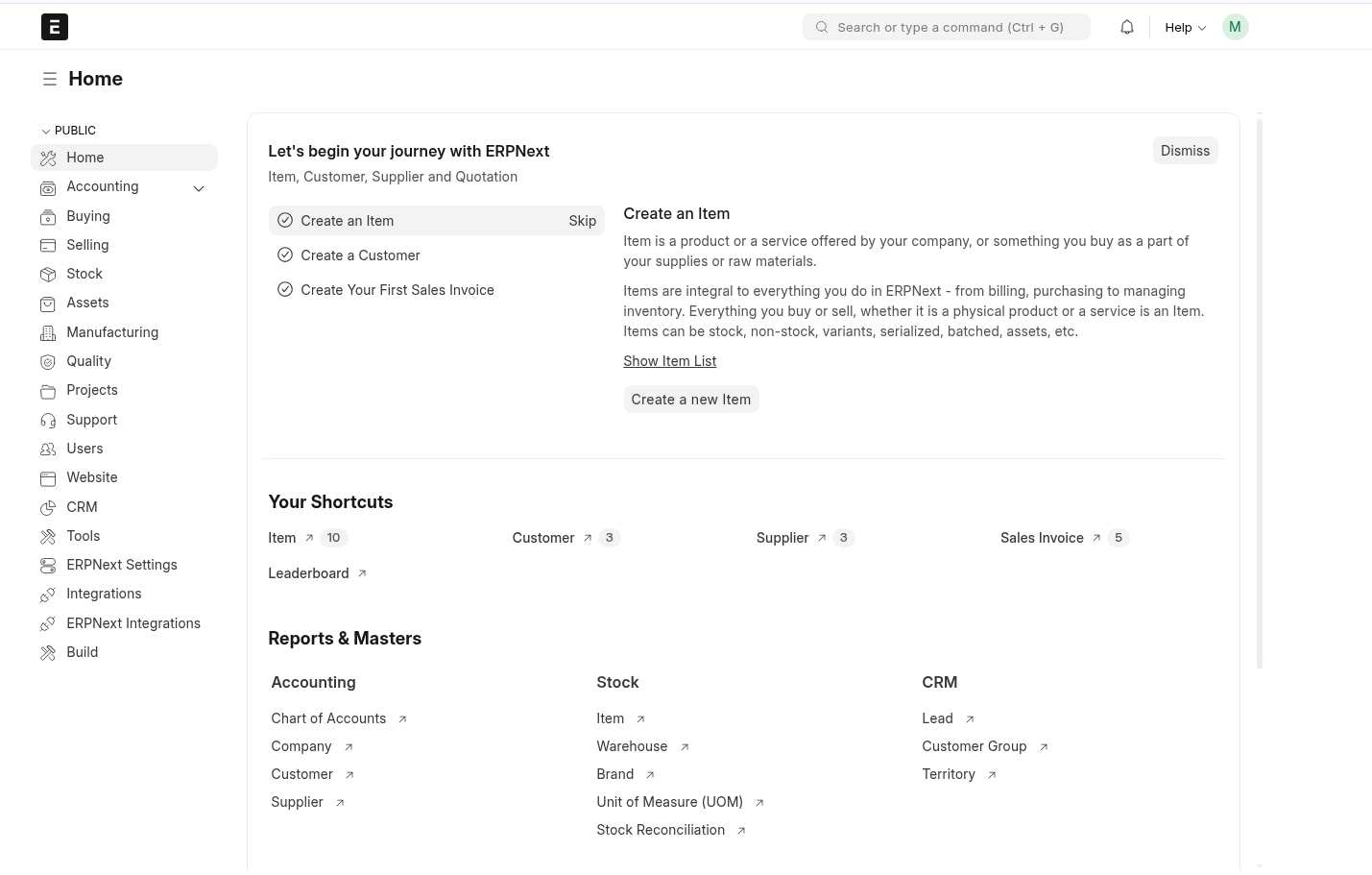Image resolution: width=1372 pixels, height=875 pixels.
Task: Open the Show Item List link
Action: (x=670, y=361)
